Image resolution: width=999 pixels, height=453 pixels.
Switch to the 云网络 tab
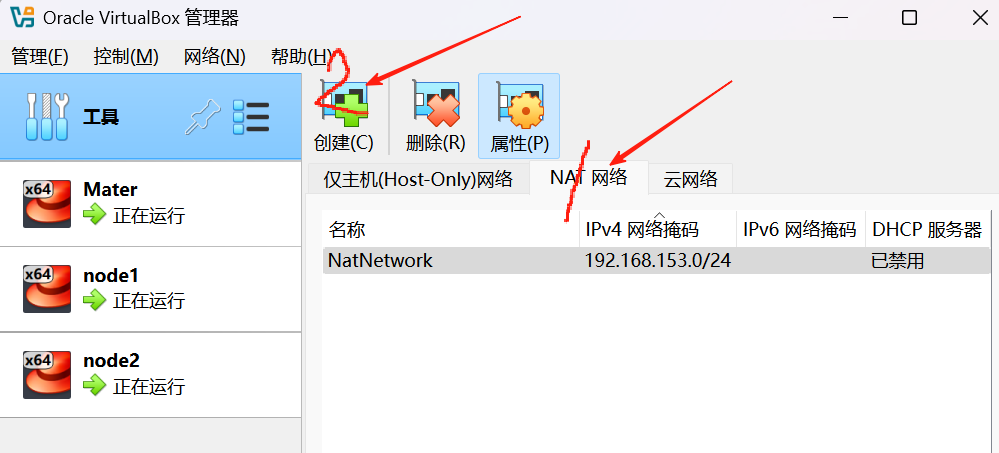pyautogui.click(x=691, y=178)
